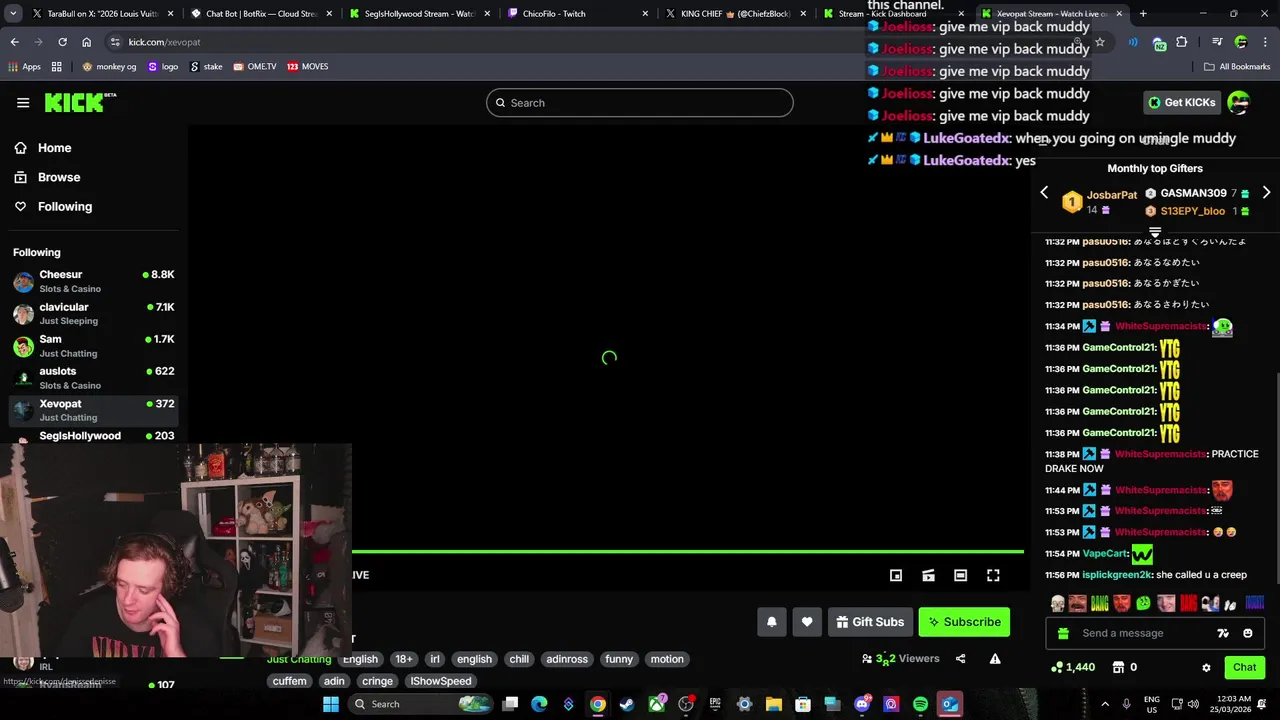Click the Windows Start button

point(331,704)
